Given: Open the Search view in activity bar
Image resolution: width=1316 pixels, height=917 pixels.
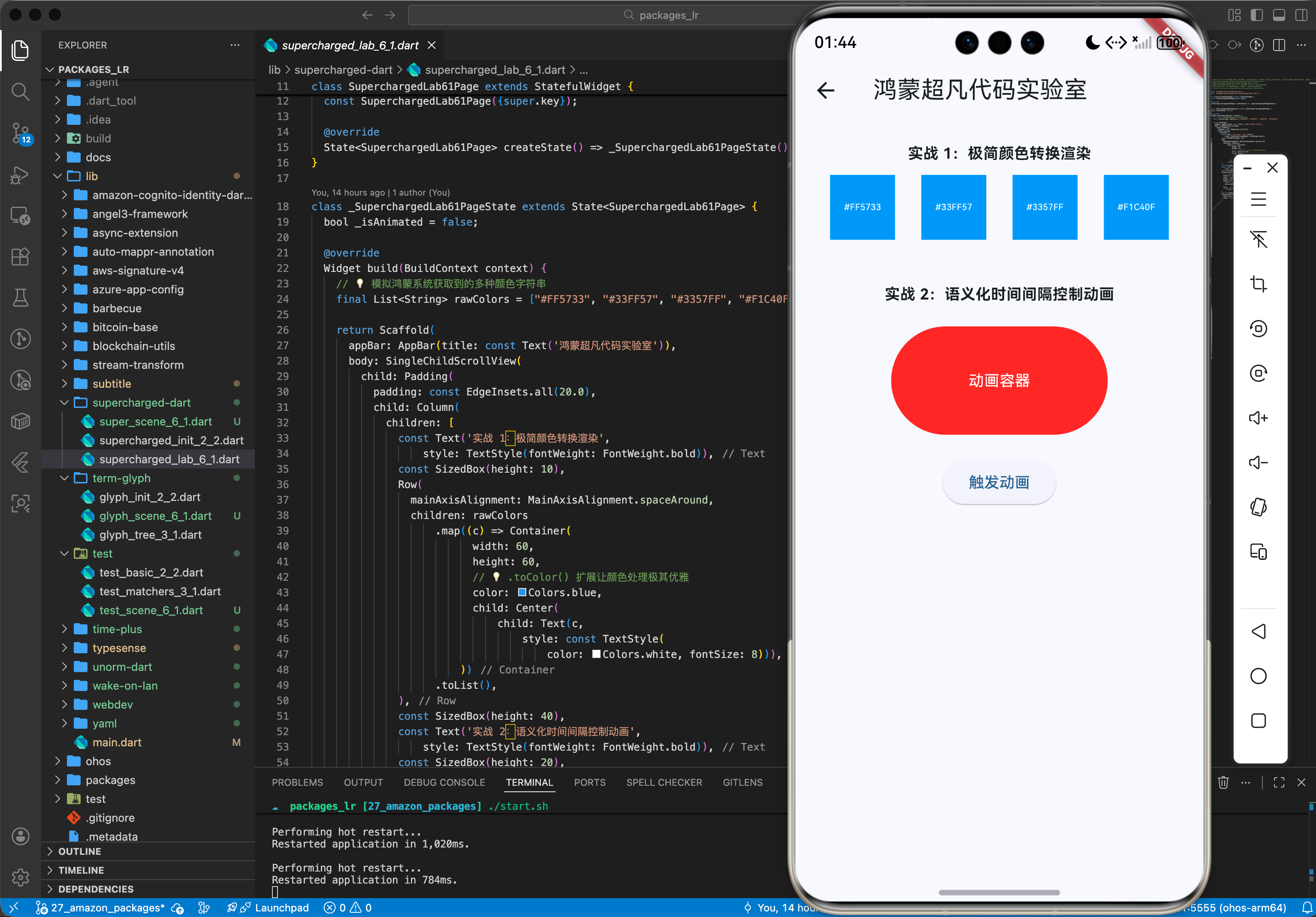Looking at the screenshot, I should tap(21, 92).
